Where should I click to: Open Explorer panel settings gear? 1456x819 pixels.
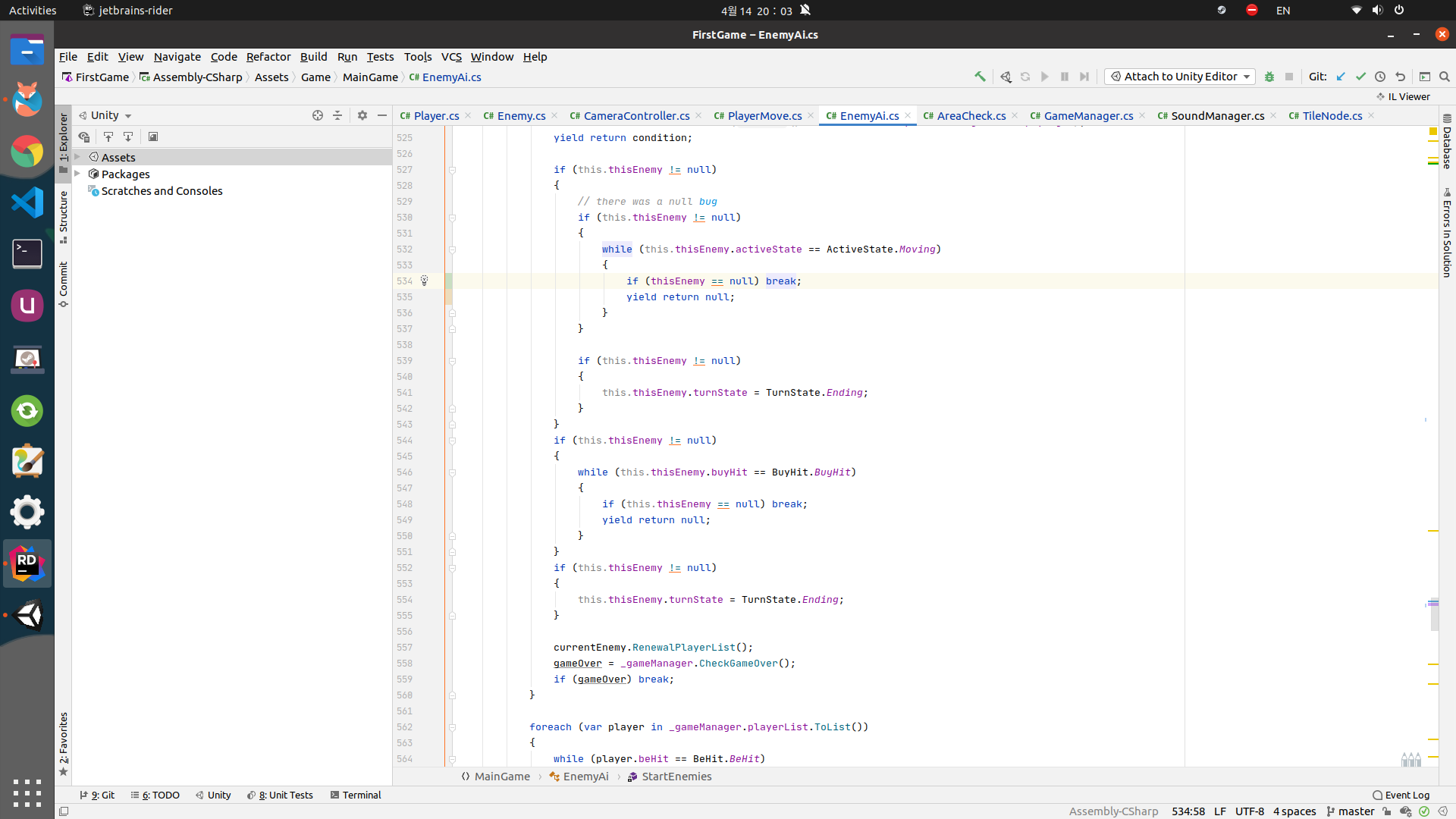pos(362,115)
